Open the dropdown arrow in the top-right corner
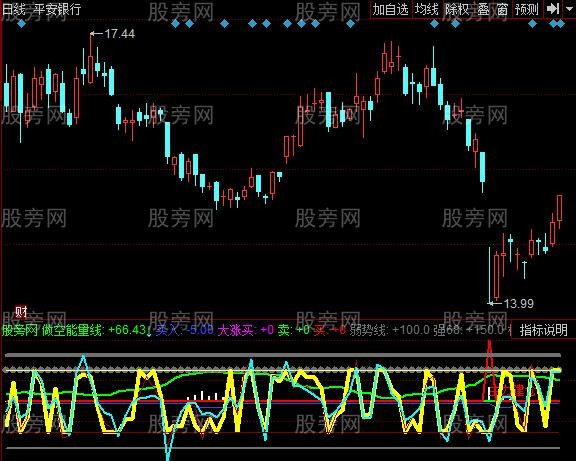This screenshot has height=461, width=576. pyautogui.click(x=569, y=9)
